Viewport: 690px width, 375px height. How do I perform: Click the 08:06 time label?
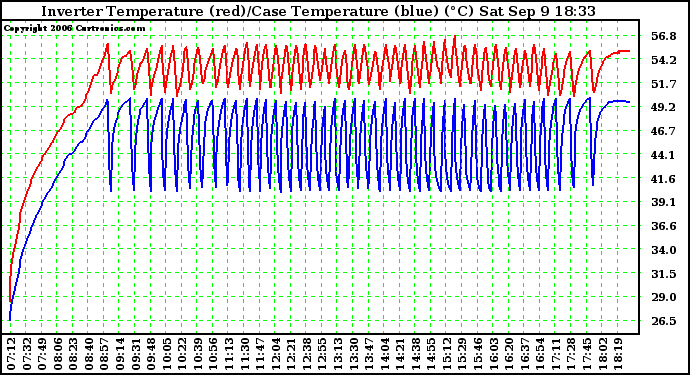[x=58, y=354]
